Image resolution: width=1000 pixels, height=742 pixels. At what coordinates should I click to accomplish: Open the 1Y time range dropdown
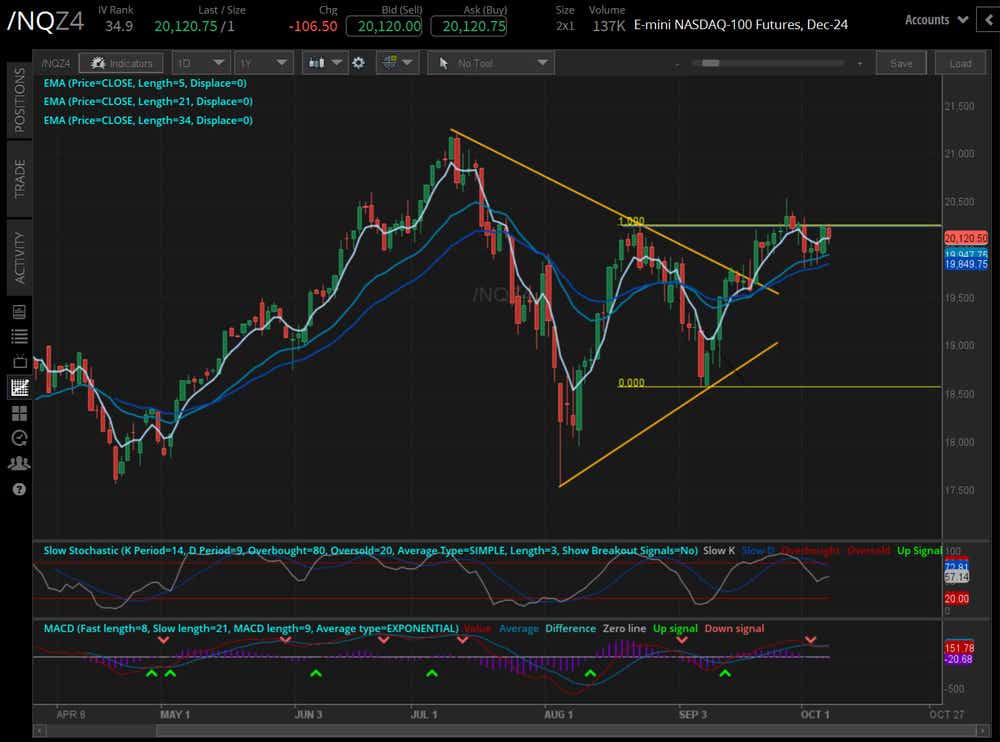pos(263,63)
